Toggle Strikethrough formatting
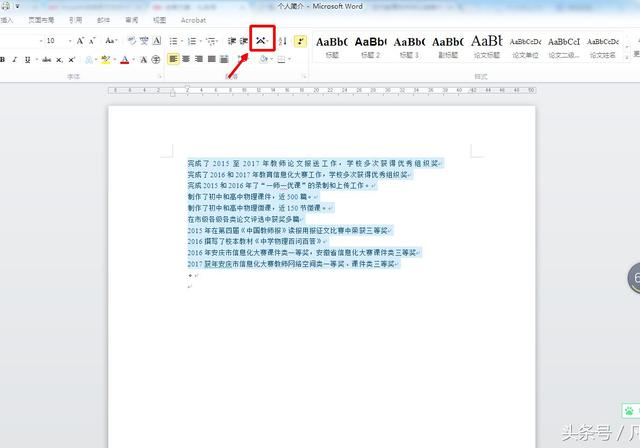Image resolution: width=640 pixels, height=448 pixels. click(x=47, y=60)
